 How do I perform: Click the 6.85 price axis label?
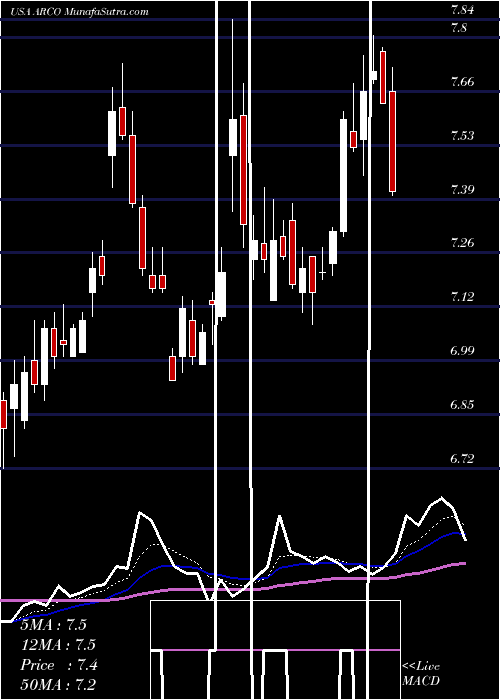pyautogui.click(x=462, y=405)
